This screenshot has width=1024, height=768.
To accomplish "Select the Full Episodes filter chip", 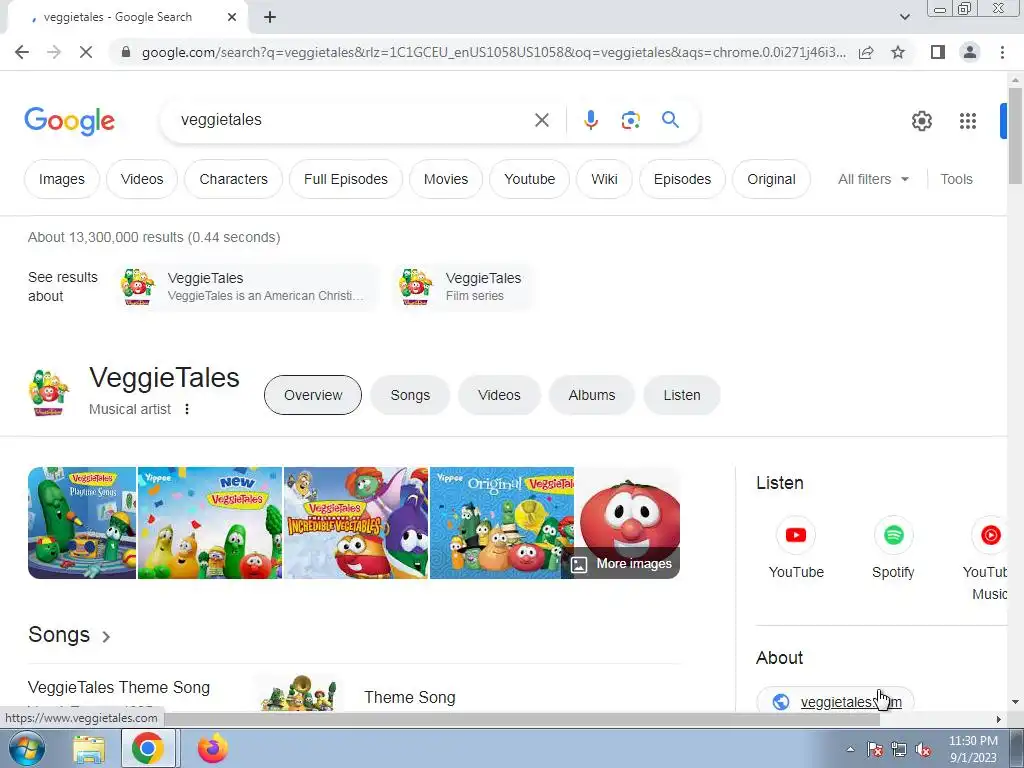I will click(345, 179).
